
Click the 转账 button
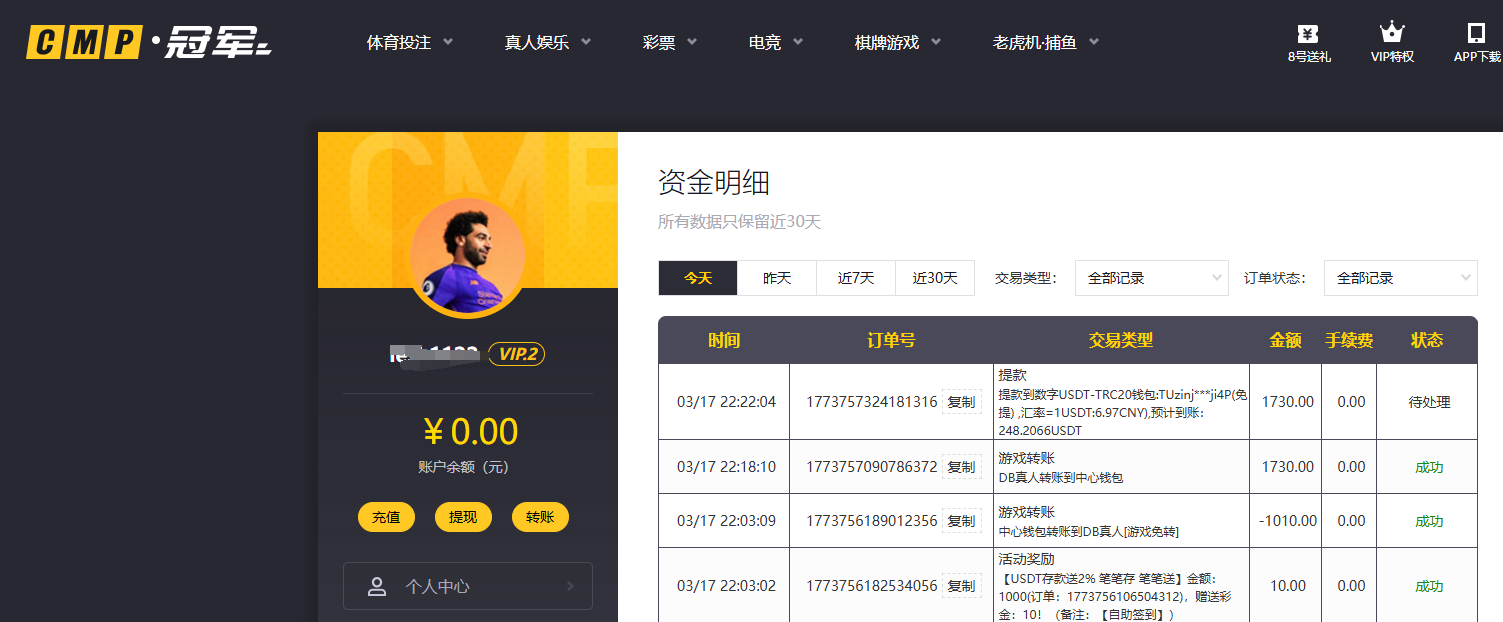click(x=540, y=517)
